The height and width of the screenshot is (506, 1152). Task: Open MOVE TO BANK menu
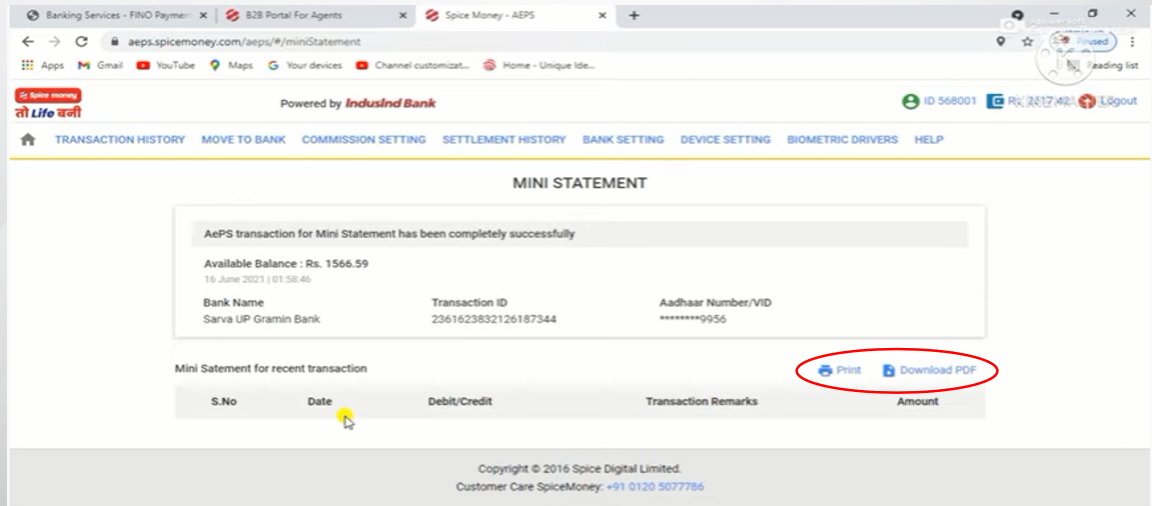click(x=243, y=140)
